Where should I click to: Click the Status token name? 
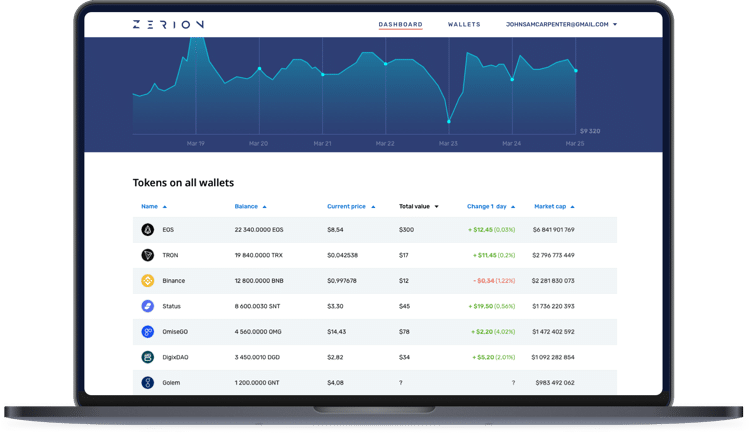click(x=172, y=306)
